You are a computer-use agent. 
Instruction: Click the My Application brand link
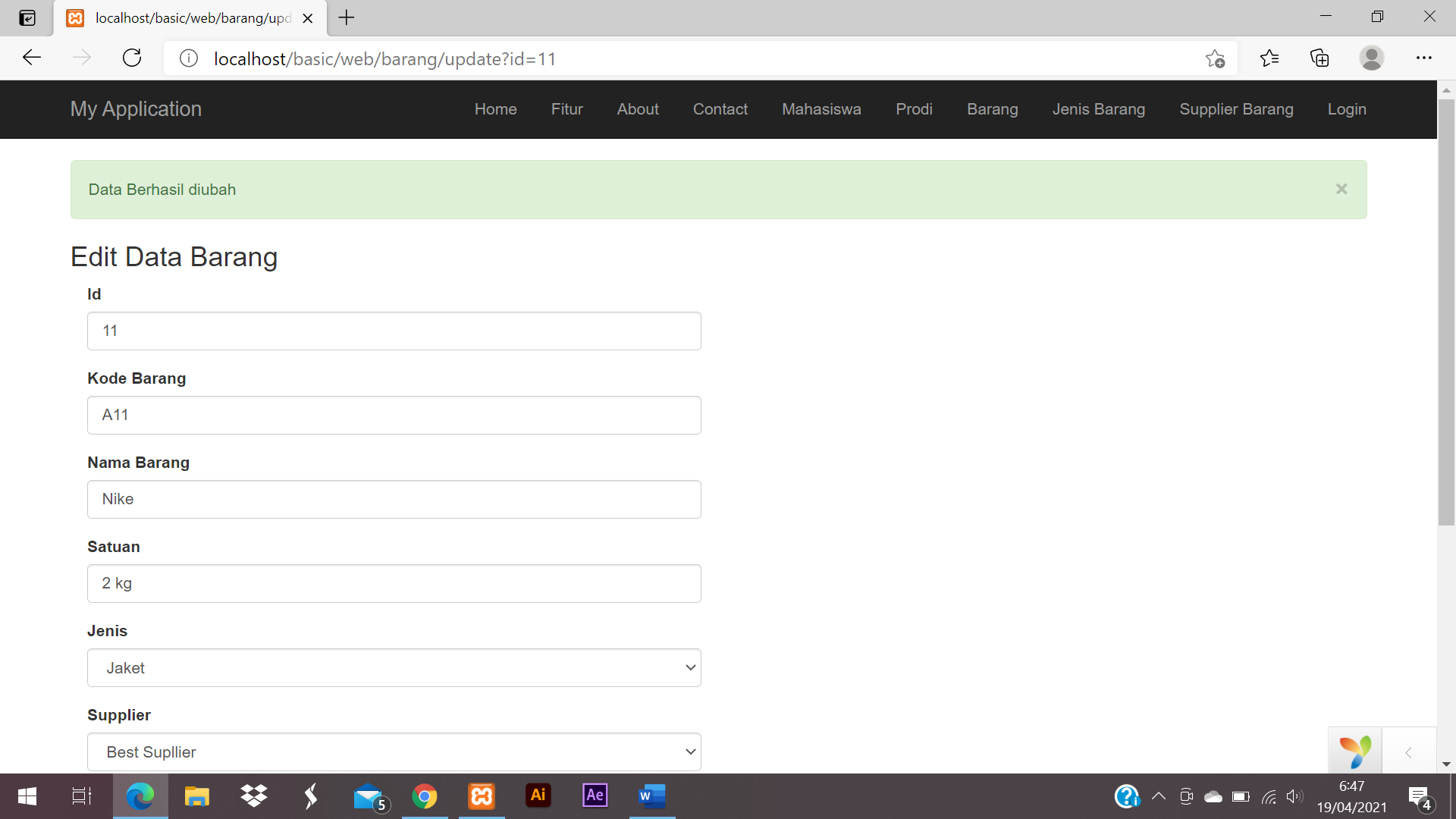point(136,109)
